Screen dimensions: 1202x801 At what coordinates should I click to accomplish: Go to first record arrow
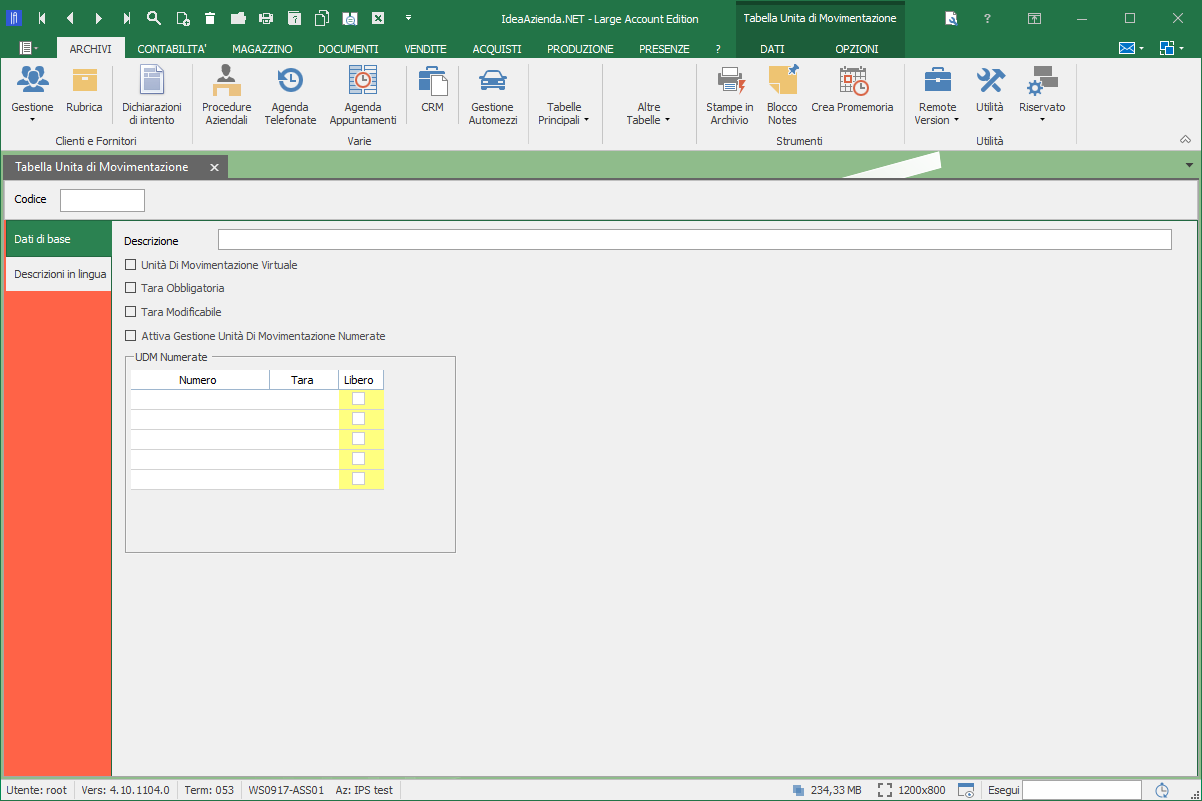point(42,18)
